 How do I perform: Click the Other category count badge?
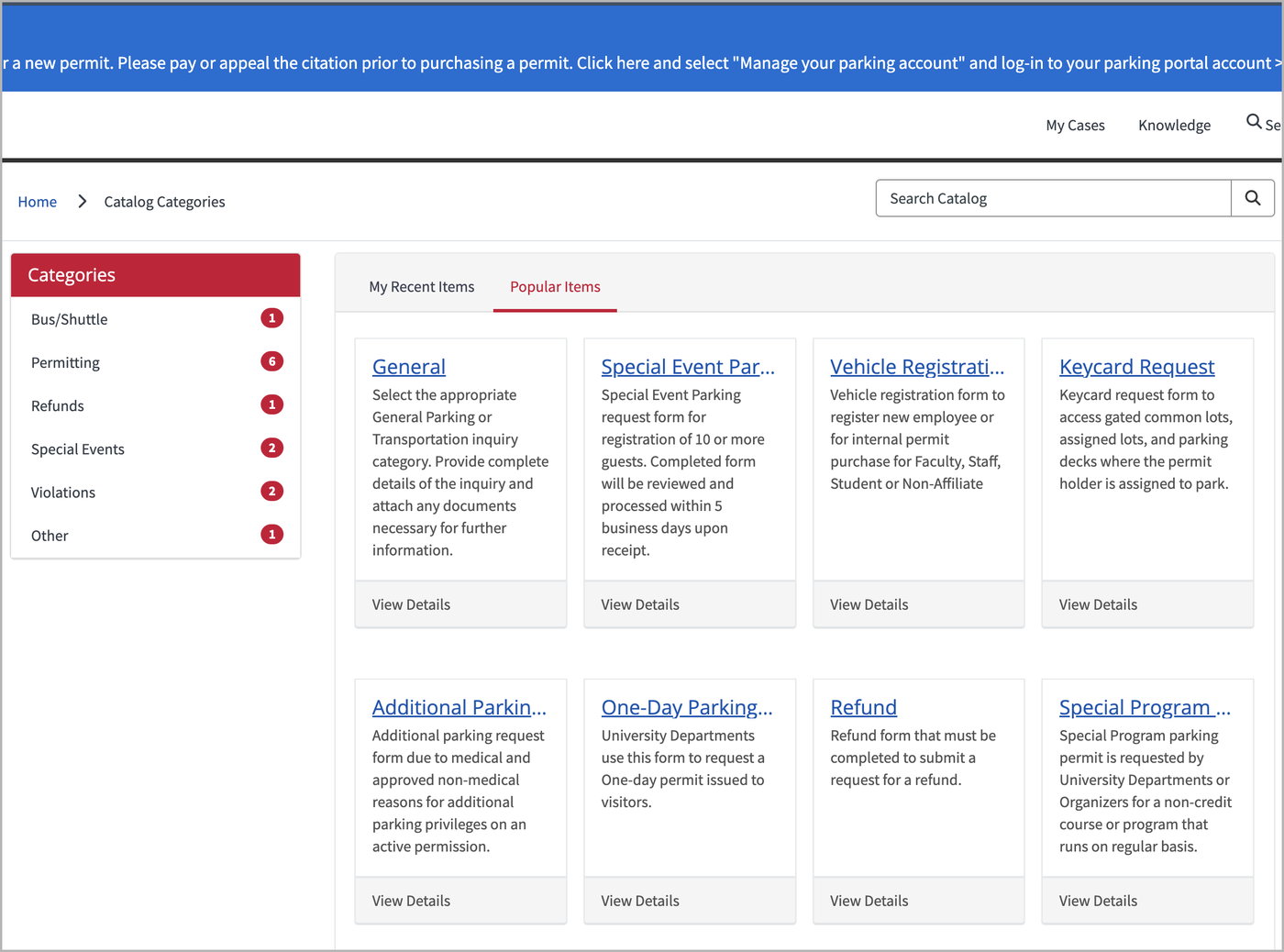(x=271, y=534)
